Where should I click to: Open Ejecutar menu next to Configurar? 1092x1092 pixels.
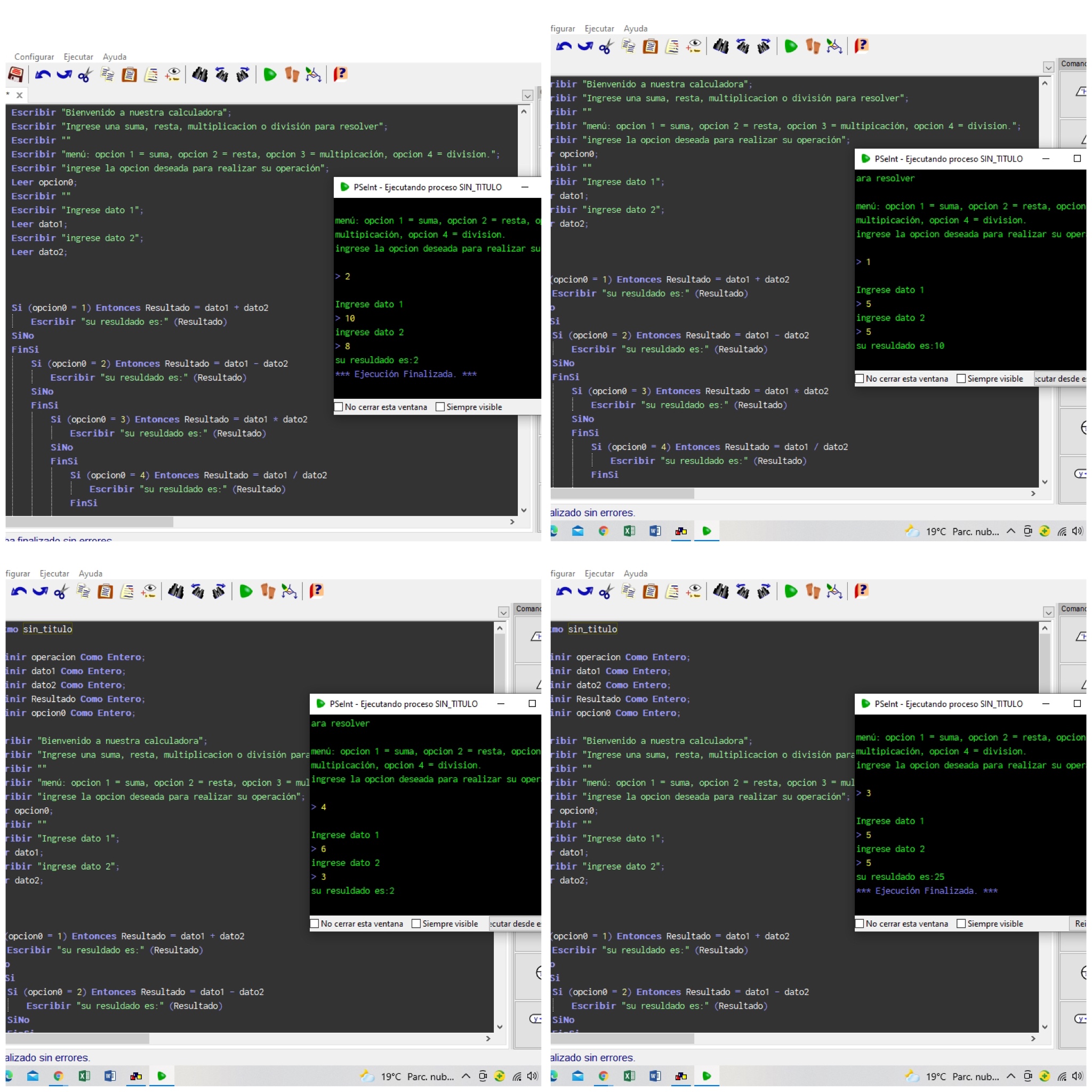(x=78, y=57)
